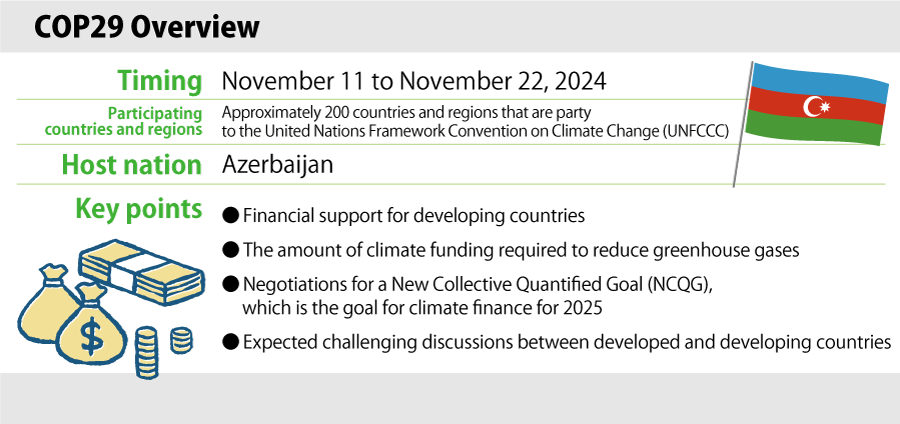
Task: Click Participating countries and regions label
Action: pyautogui.click(x=123, y=122)
